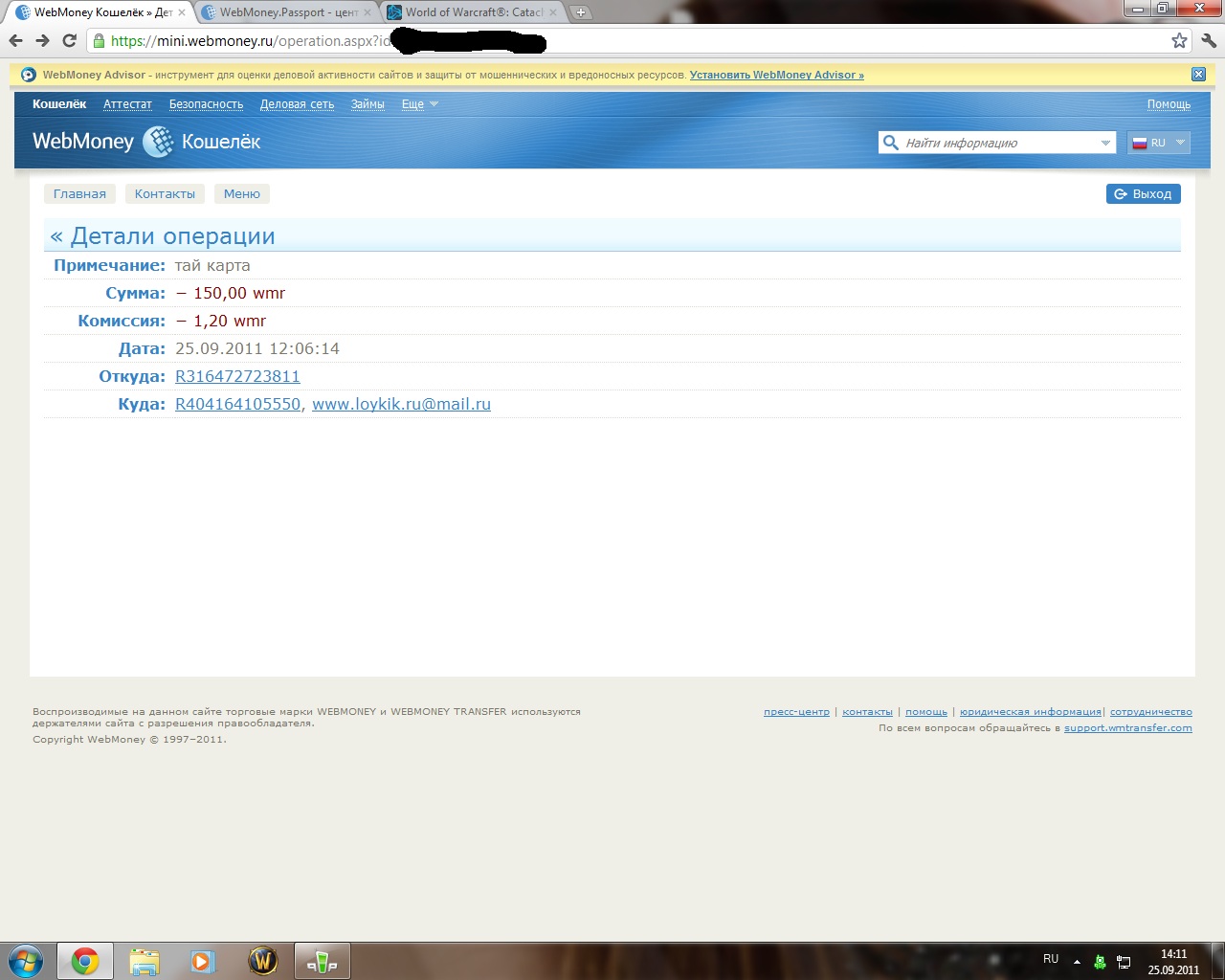Open the пресс-центр footer link
The height and width of the screenshot is (980, 1225).
796,712
